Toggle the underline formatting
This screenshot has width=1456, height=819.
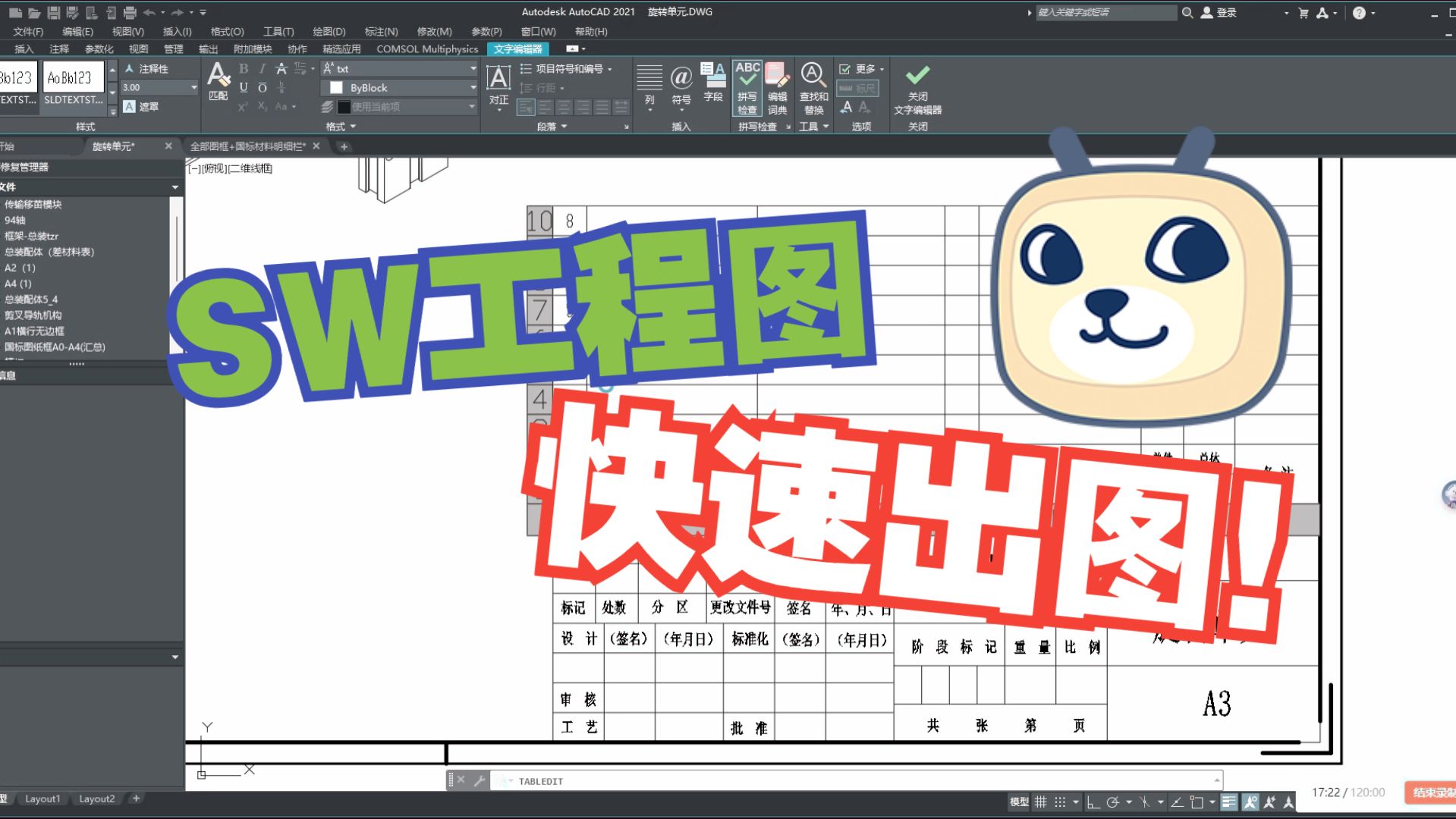coord(243,87)
